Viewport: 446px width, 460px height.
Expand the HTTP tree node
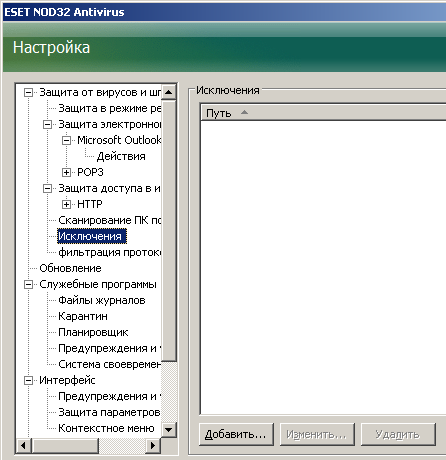pyautogui.click(x=67, y=204)
